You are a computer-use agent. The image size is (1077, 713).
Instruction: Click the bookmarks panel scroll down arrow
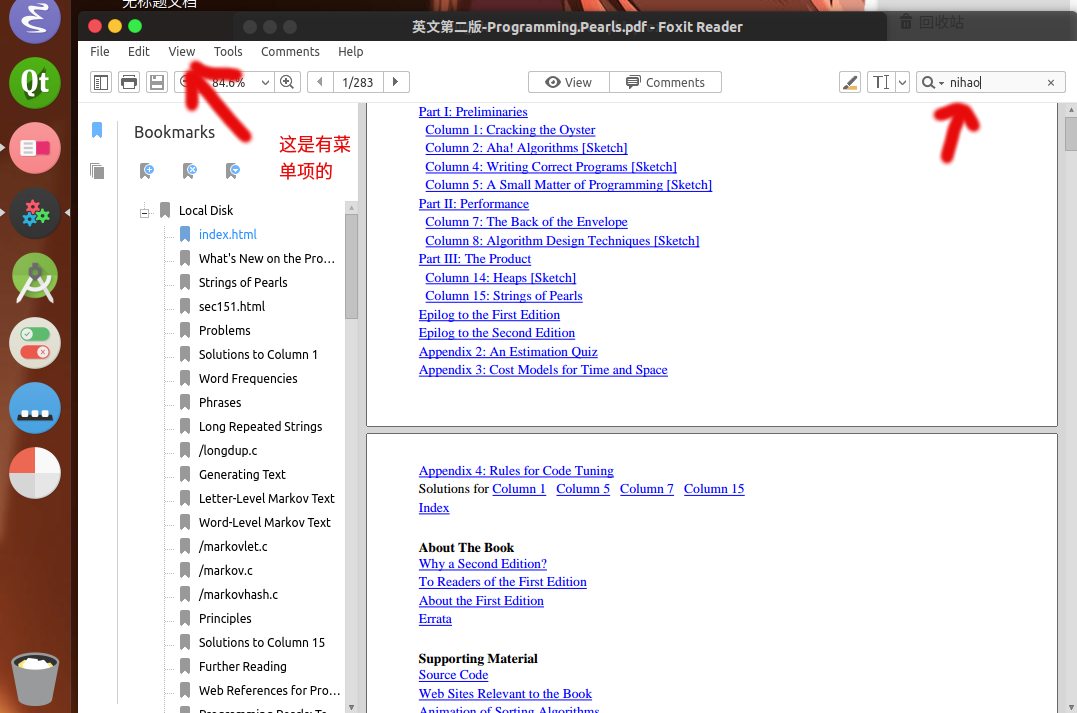(x=352, y=707)
